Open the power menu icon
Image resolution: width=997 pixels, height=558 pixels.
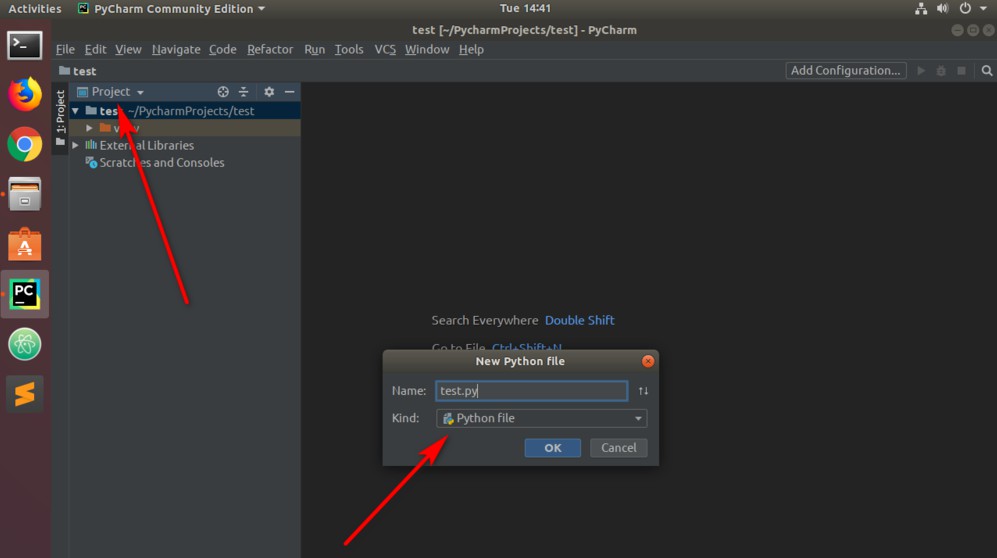(965, 8)
